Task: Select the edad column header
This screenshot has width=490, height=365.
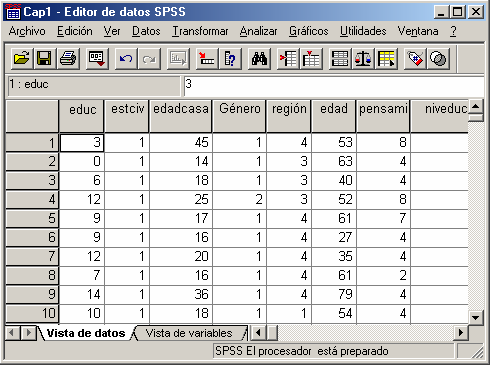Action: (x=333, y=116)
